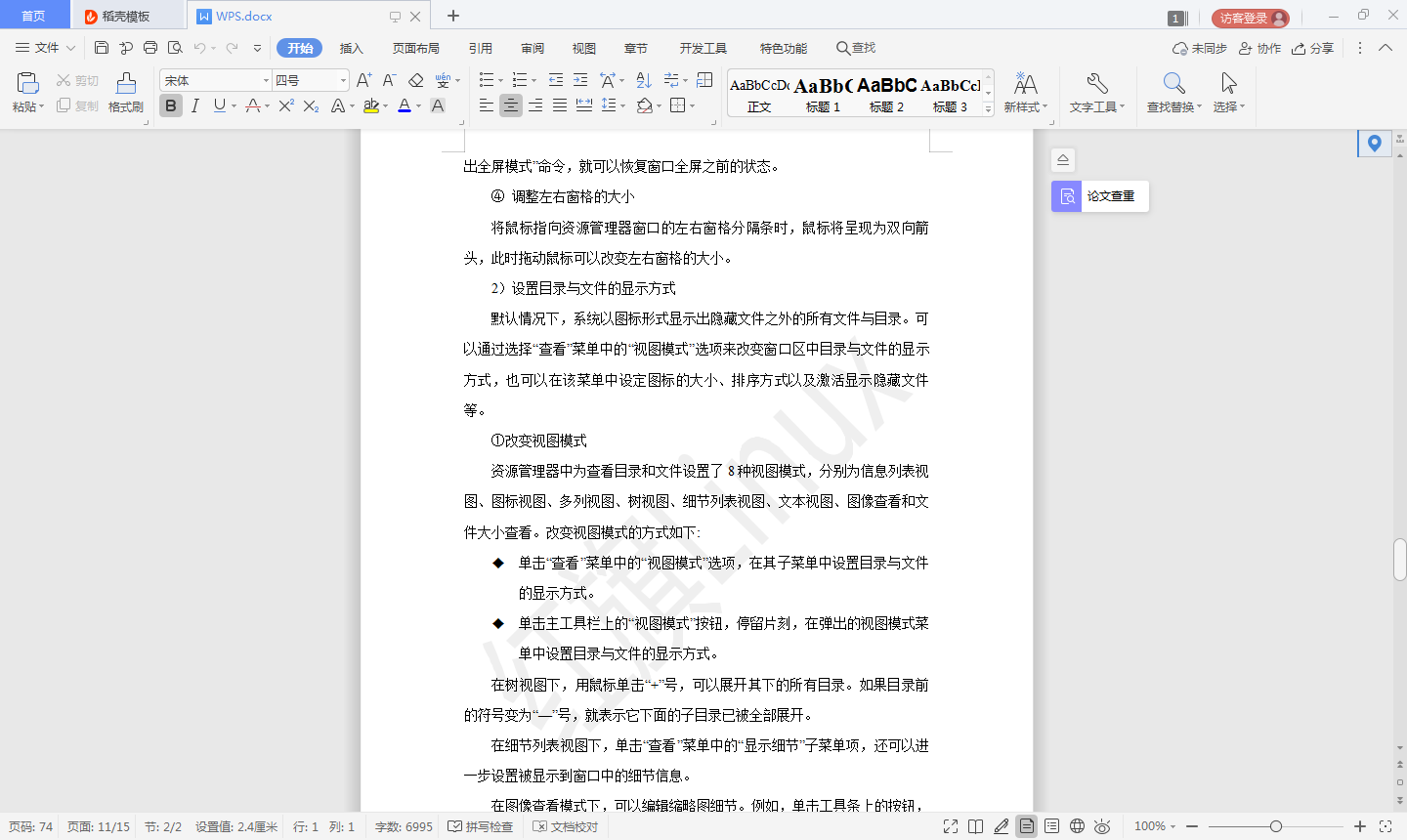Click the Format Painter (格式刷) brush

(126, 93)
